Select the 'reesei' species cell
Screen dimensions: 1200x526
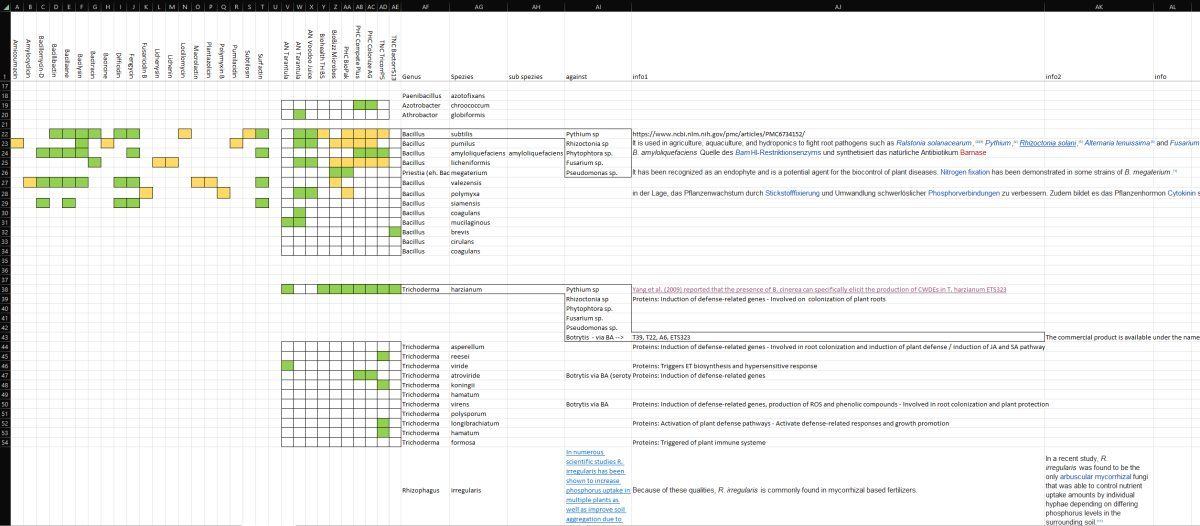click(479, 356)
